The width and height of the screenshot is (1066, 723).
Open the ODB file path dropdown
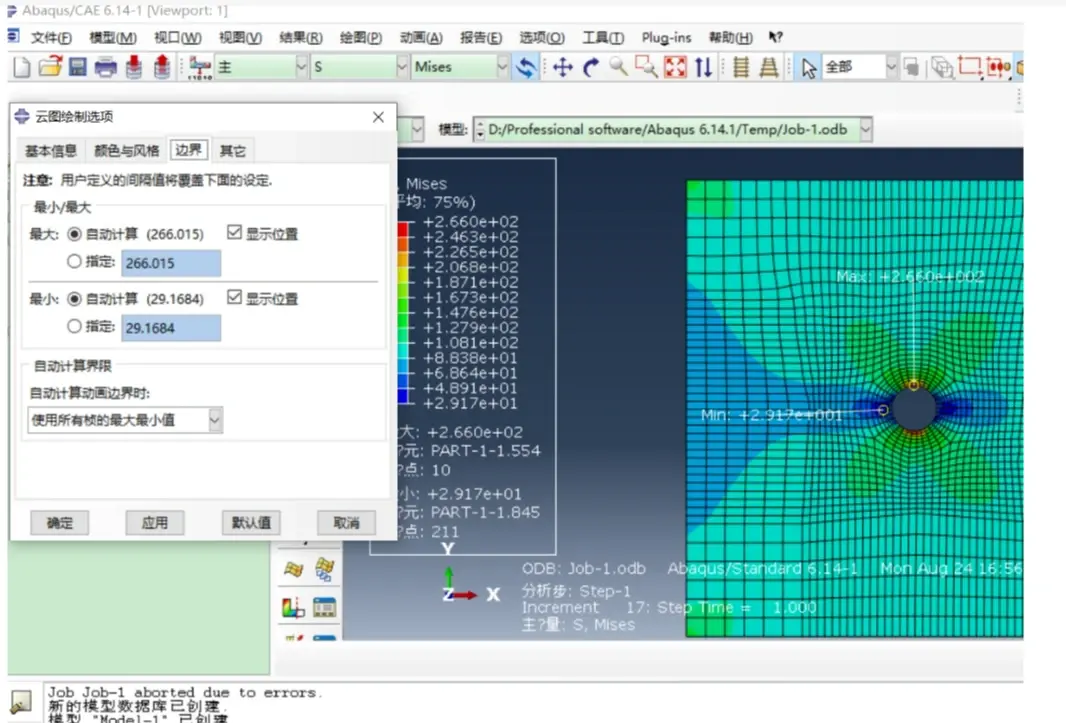click(x=865, y=129)
